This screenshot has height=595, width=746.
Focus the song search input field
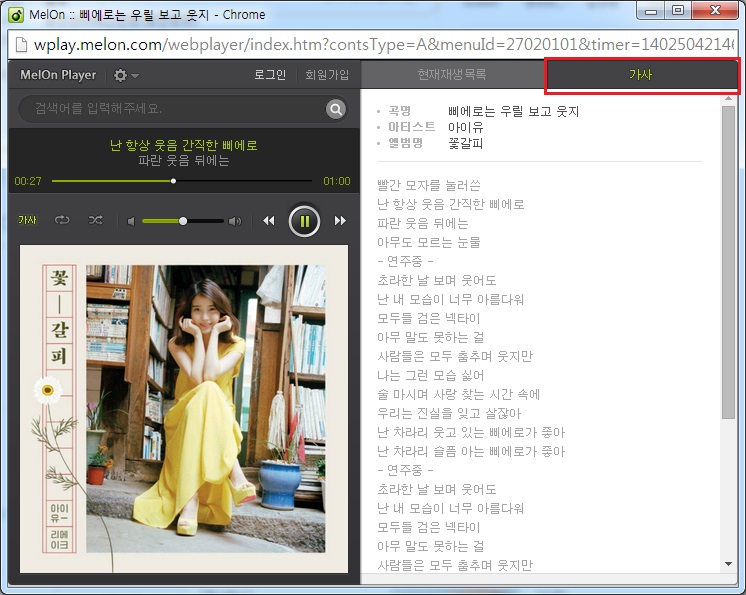[x=170, y=109]
